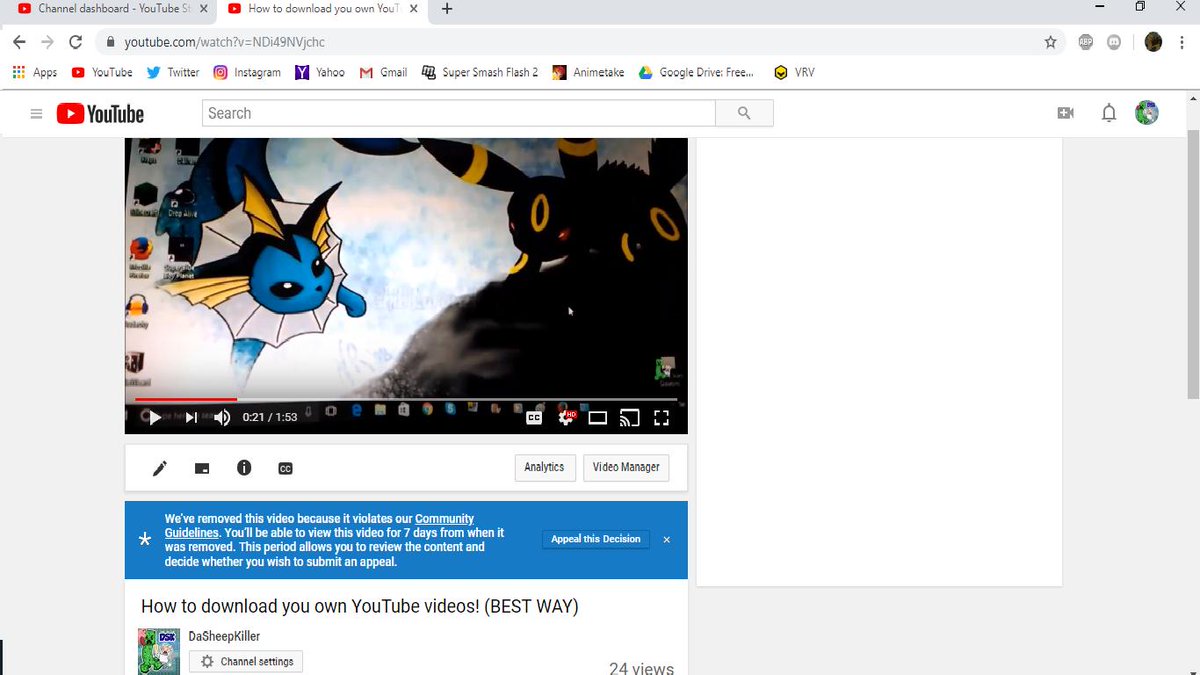
Task: Enter fullscreen mode
Action: click(661, 418)
